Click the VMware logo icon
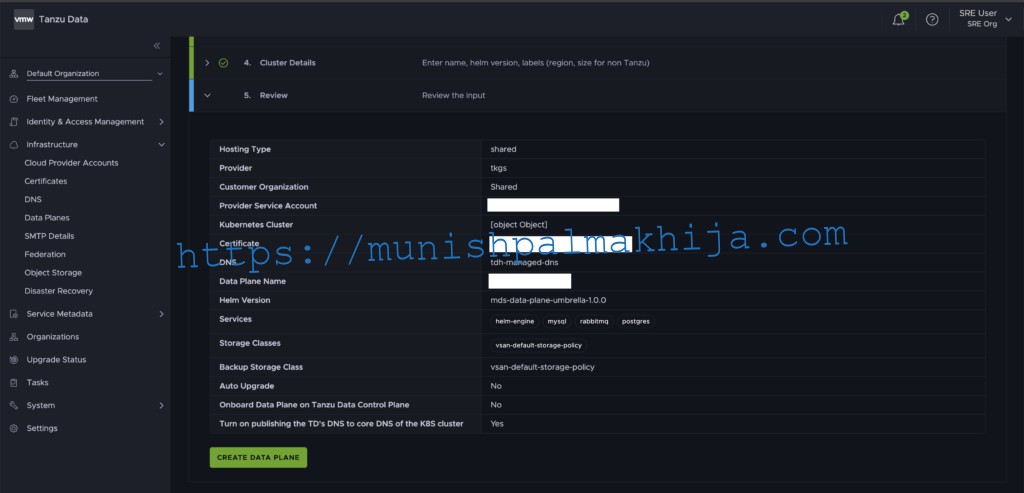This screenshot has height=493, width=1024. (x=24, y=20)
